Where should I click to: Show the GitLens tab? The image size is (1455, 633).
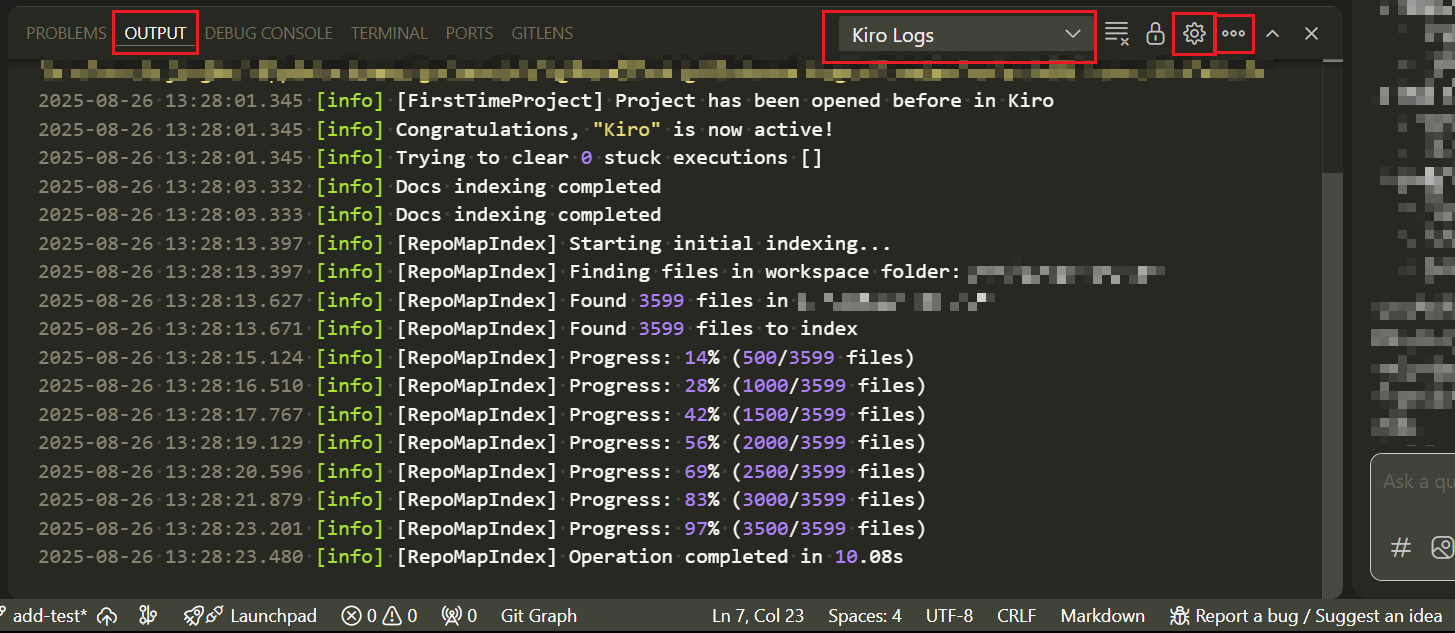pyautogui.click(x=543, y=33)
